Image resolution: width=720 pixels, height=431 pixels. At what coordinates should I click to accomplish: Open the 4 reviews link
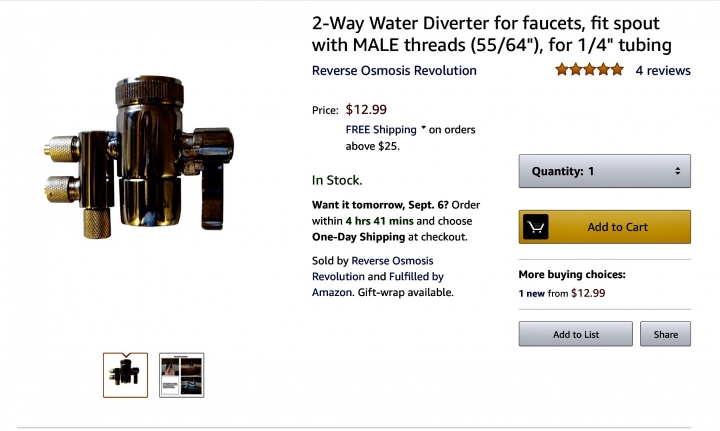tap(663, 70)
